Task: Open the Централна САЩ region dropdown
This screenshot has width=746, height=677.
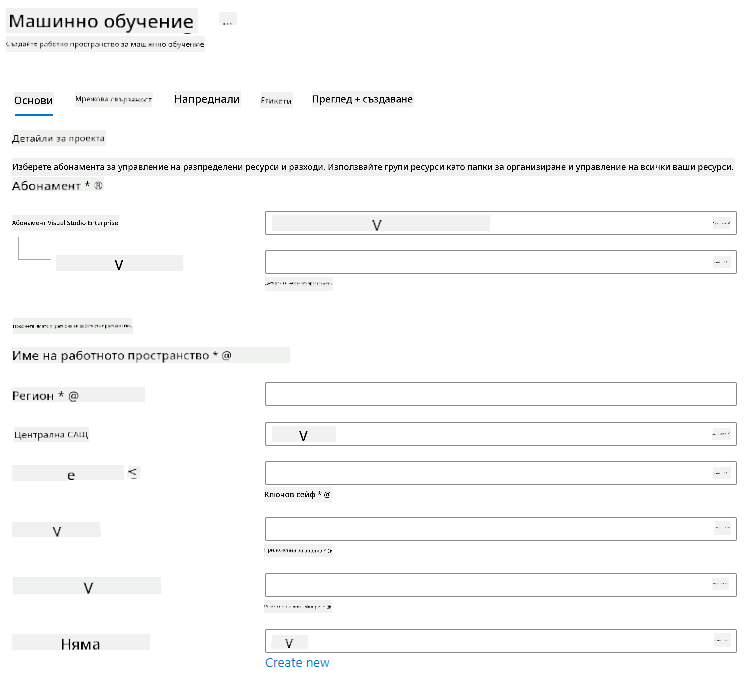Action: [x=501, y=434]
